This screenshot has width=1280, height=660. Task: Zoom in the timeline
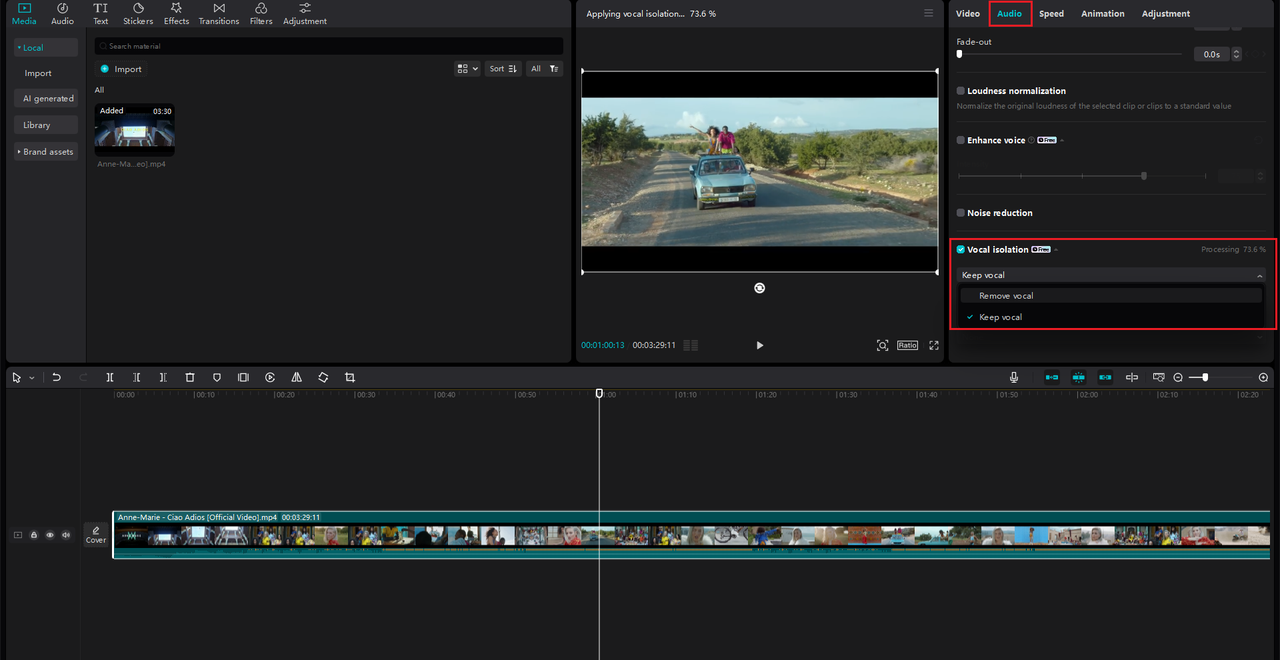tap(1263, 377)
